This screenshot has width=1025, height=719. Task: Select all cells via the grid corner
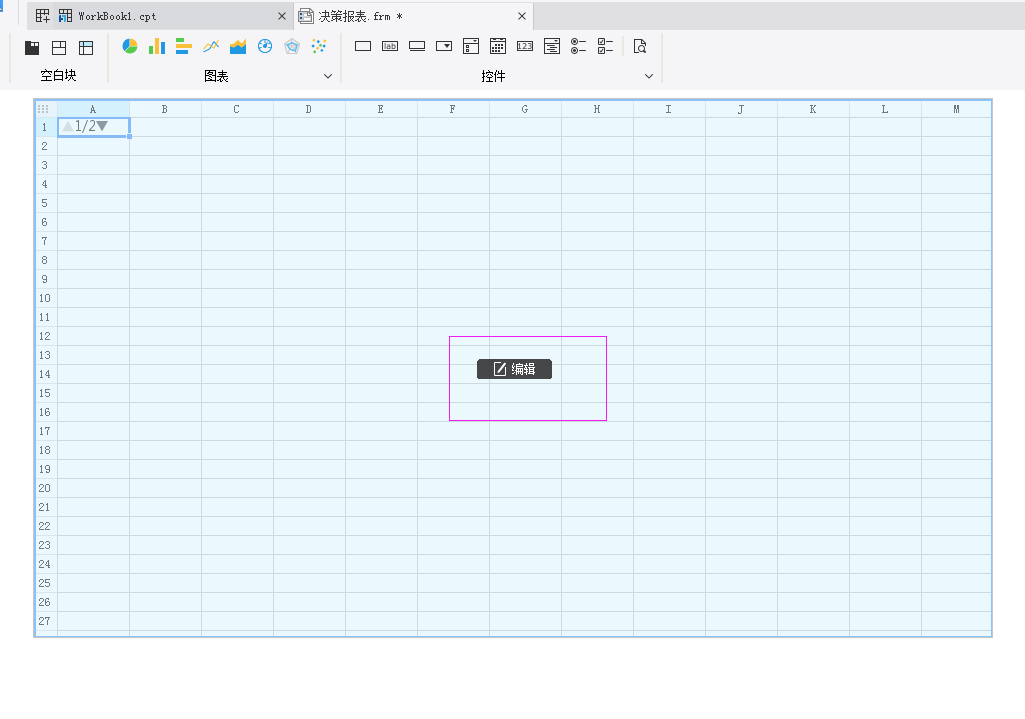click(x=43, y=109)
